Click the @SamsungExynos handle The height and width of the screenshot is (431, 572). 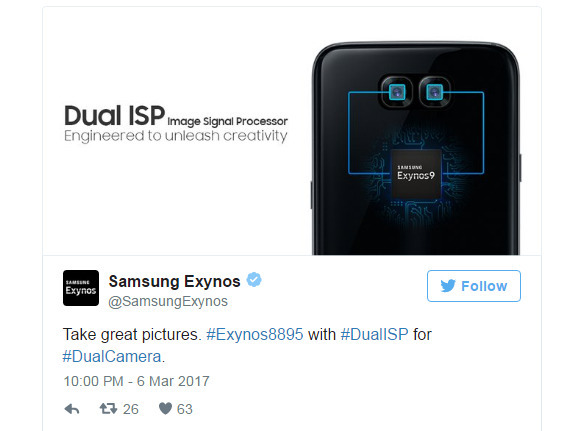click(168, 301)
